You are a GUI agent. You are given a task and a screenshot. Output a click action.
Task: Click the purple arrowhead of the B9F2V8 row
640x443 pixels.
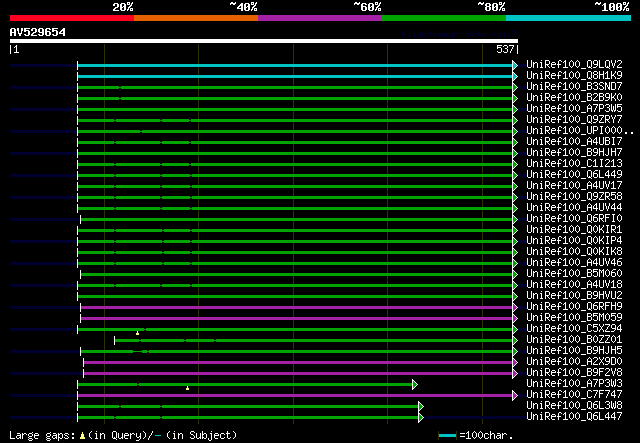coord(515,374)
